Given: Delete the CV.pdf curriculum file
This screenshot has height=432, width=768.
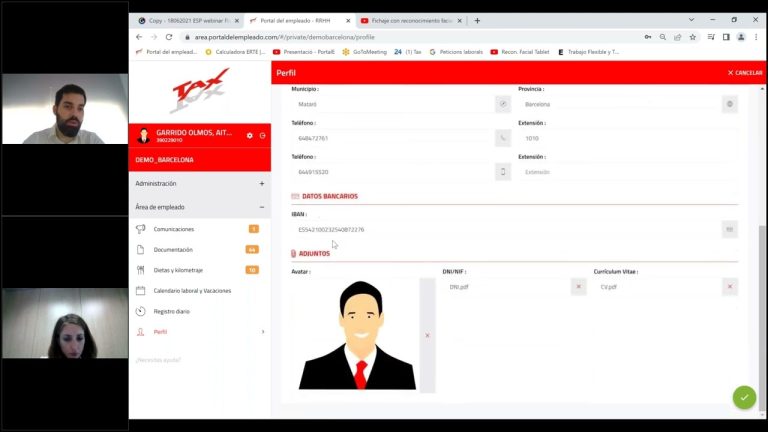Looking at the screenshot, I should 730,287.
